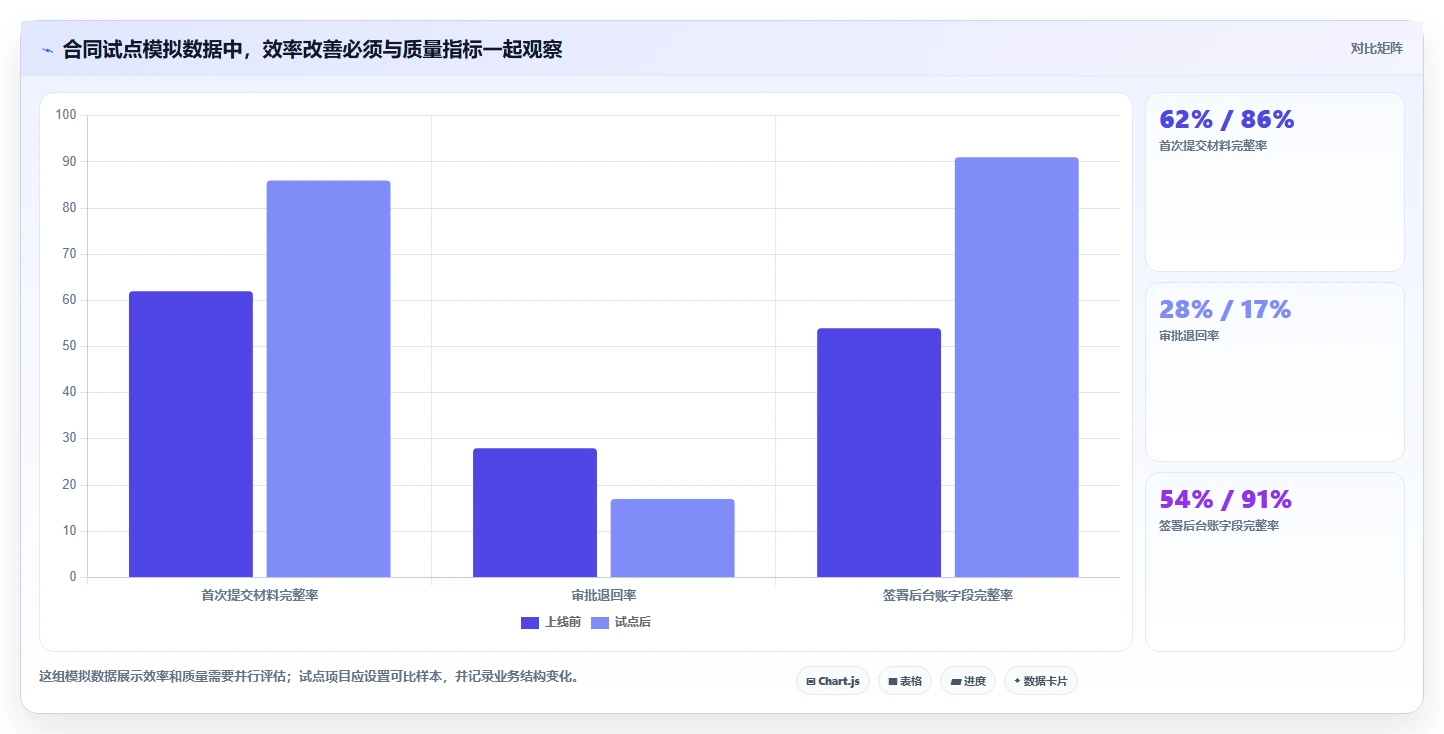Viewport: 1444px width, 734px height.
Task: Click the lightning icon beside the title
Action: pyautogui.click(x=47, y=50)
